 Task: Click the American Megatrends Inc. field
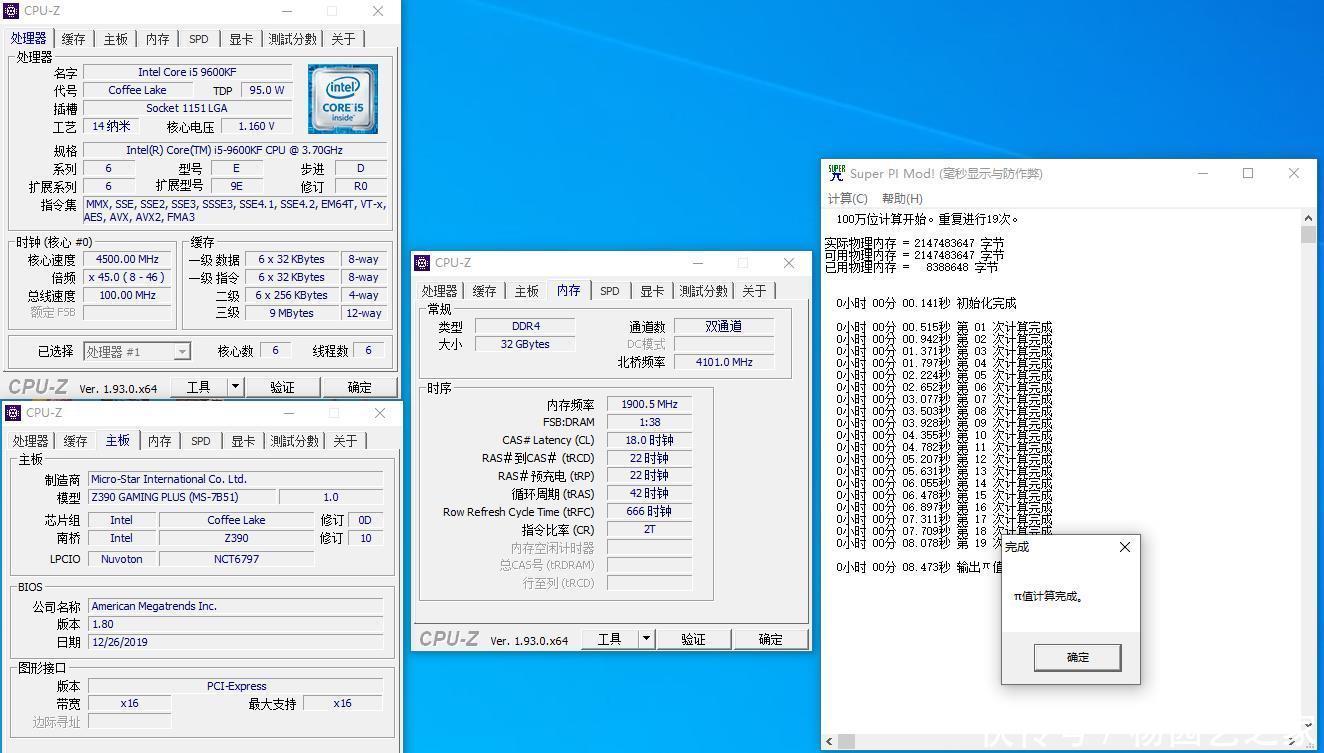(x=235, y=606)
